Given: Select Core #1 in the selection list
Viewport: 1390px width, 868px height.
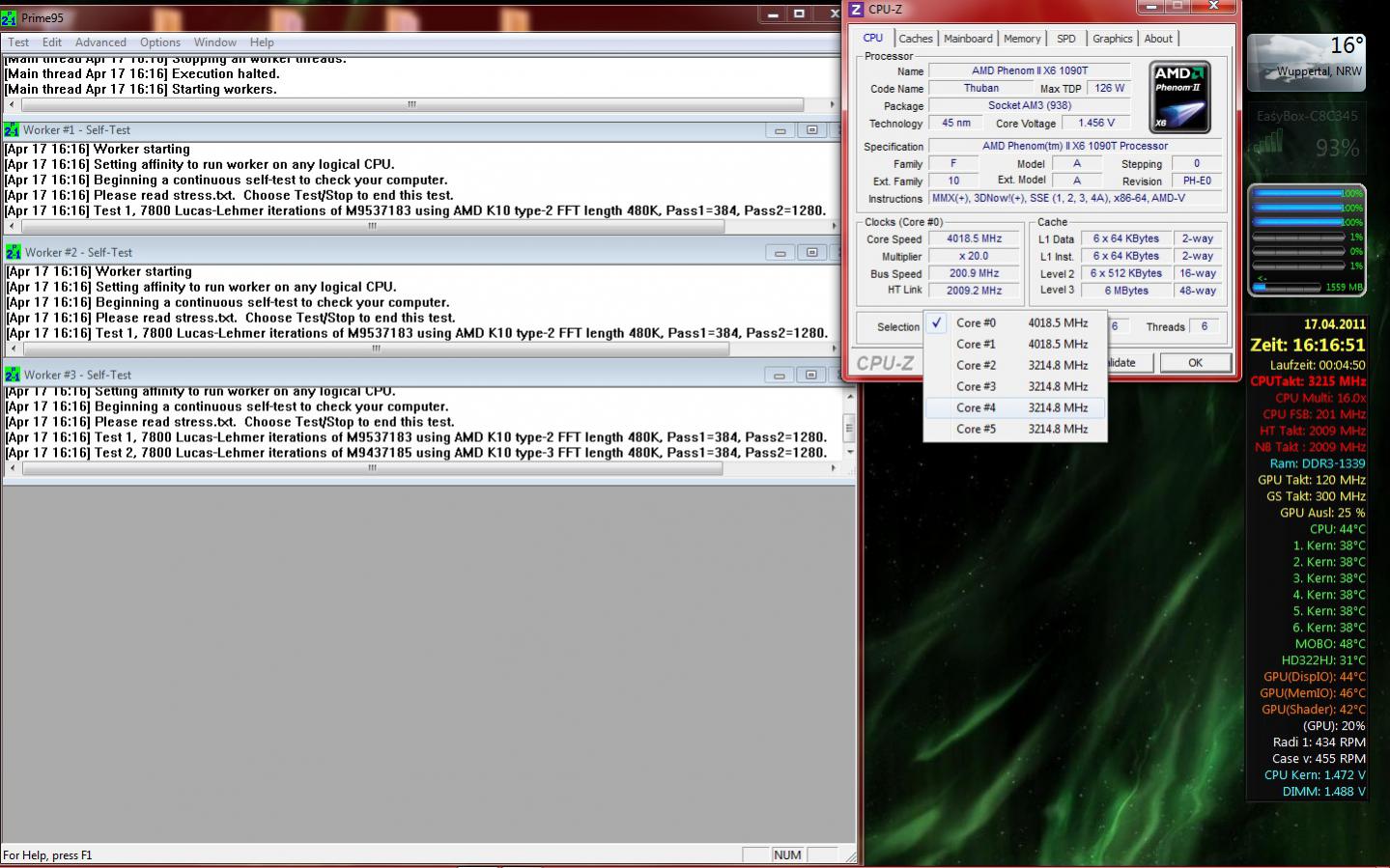Looking at the screenshot, I should click(1015, 344).
